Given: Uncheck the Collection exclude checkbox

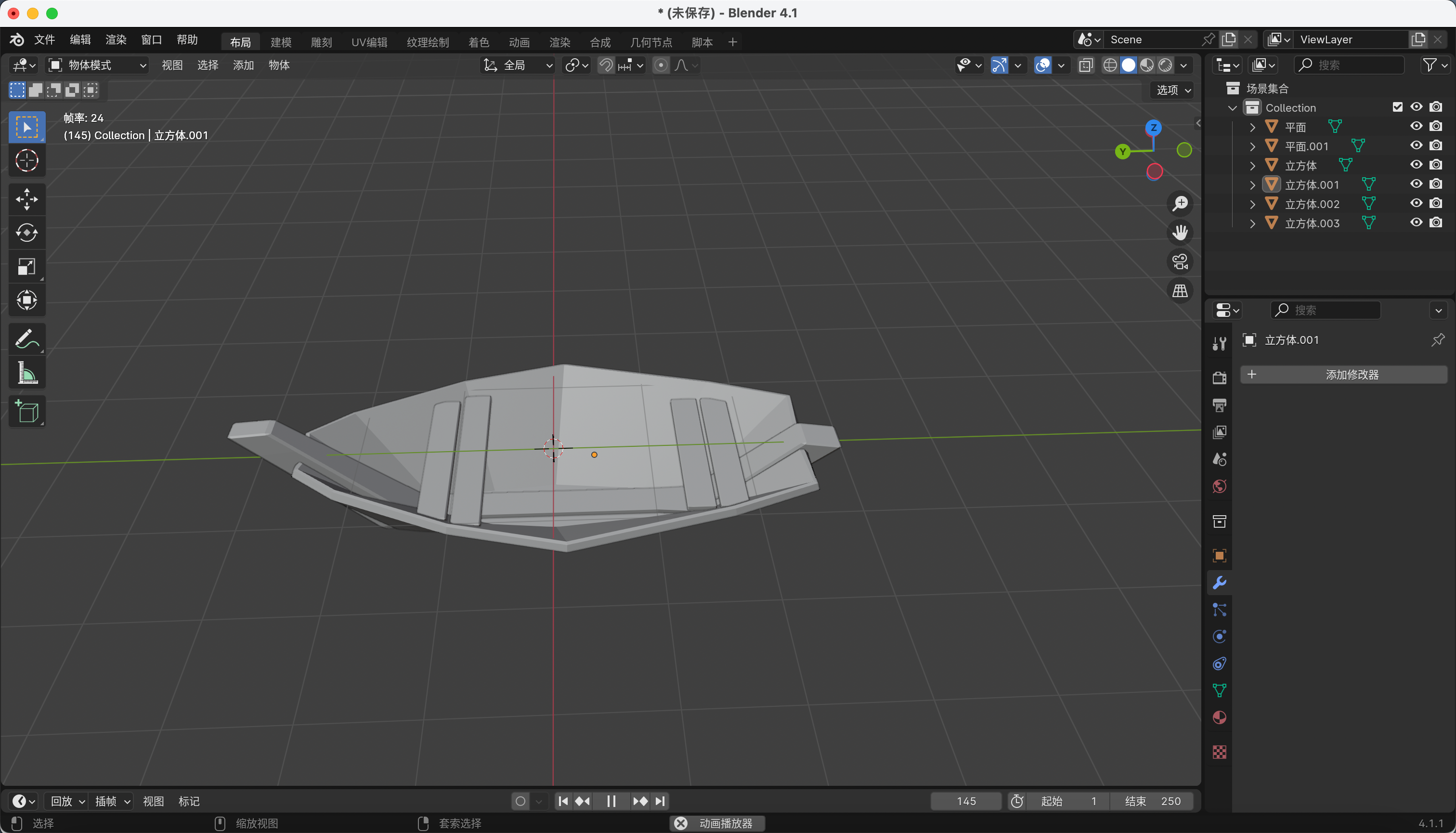Looking at the screenshot, I should (x=1398, y=107).
